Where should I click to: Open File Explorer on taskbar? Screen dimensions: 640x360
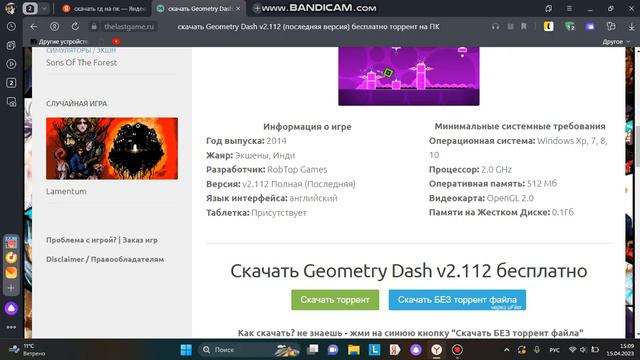[353, 350]
